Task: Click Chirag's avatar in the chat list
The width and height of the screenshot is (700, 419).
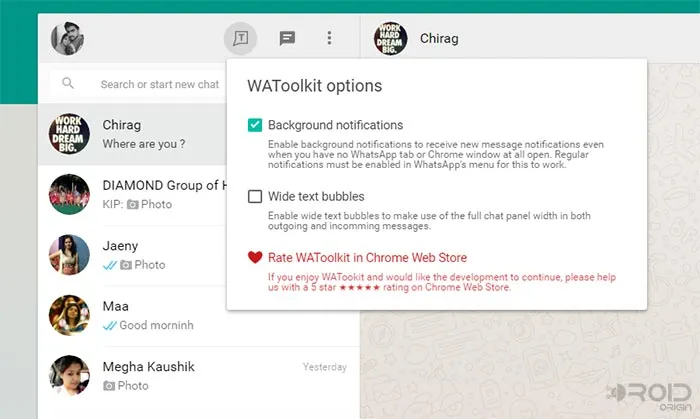Action: pos(69,134)
